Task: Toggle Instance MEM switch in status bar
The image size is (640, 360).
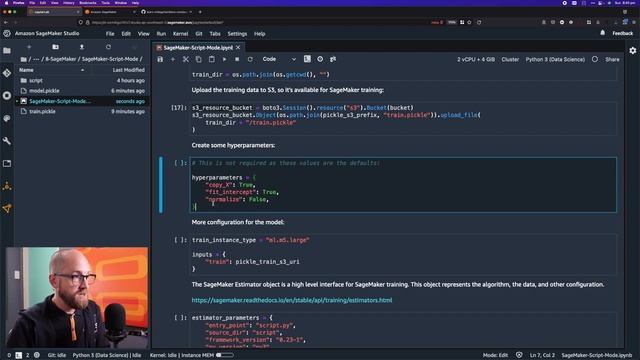Action: click(224, 355)
